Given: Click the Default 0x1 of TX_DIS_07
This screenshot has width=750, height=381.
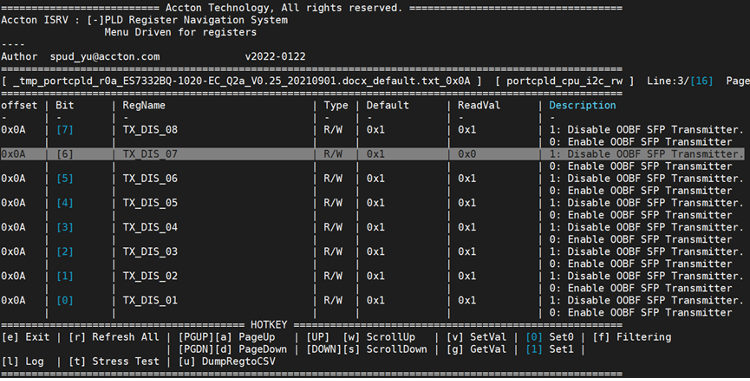Looking at the screenshot, I should coord(375,154).
